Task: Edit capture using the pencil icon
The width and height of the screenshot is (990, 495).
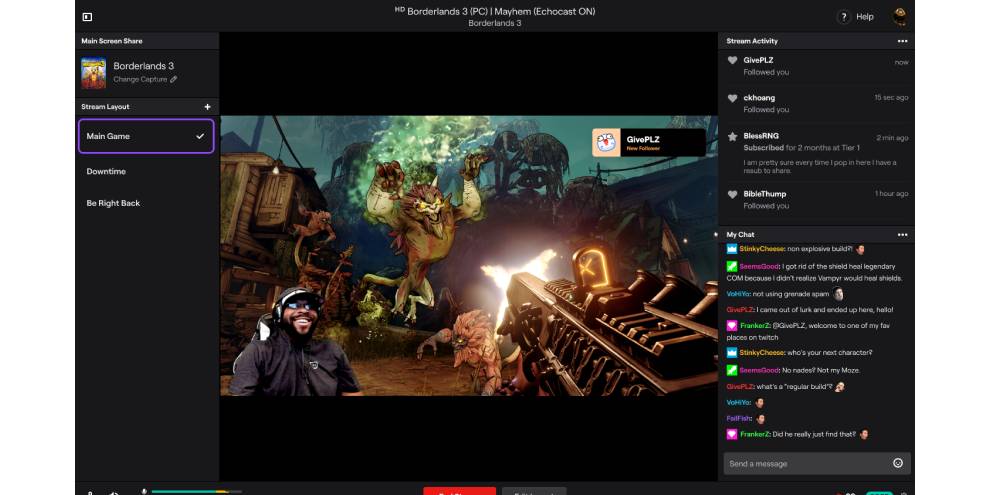Action: 174,80
